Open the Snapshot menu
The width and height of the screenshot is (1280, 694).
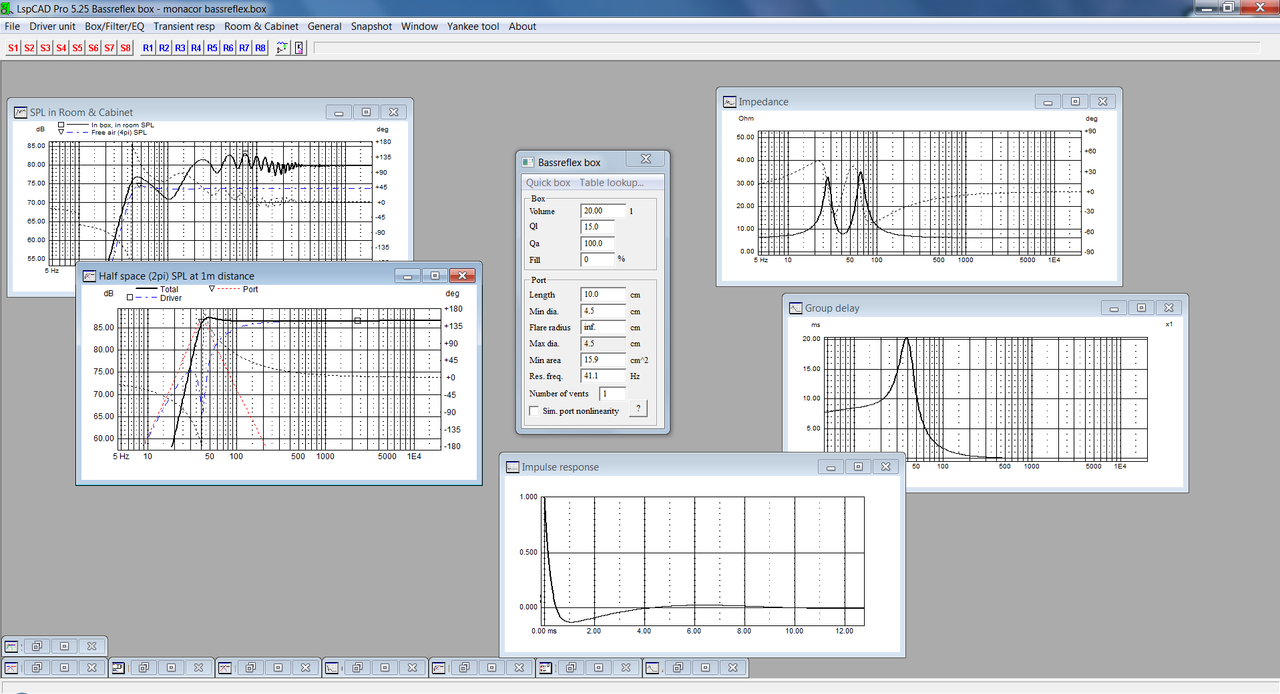370,26
